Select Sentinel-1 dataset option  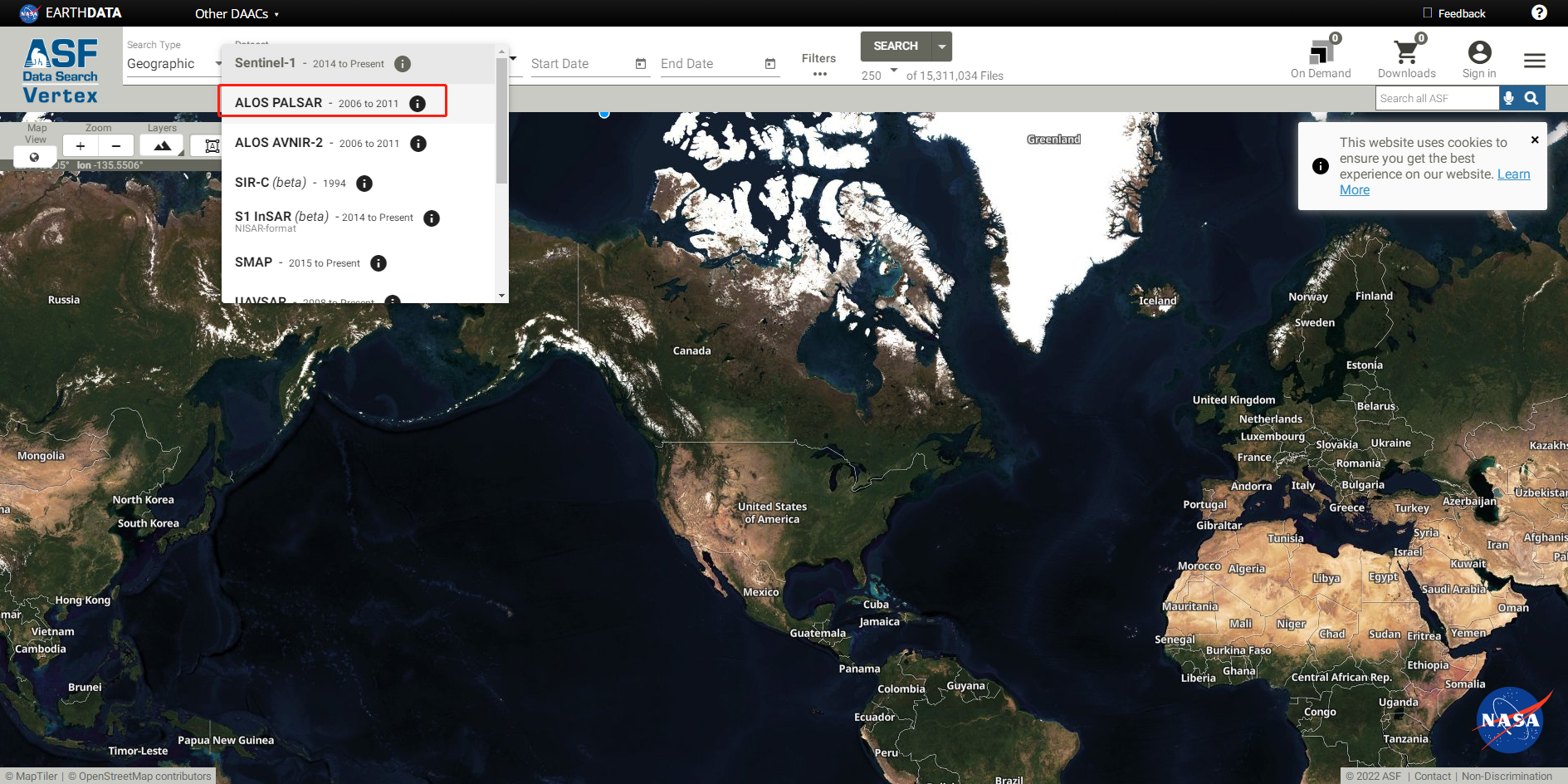point(358,64)
